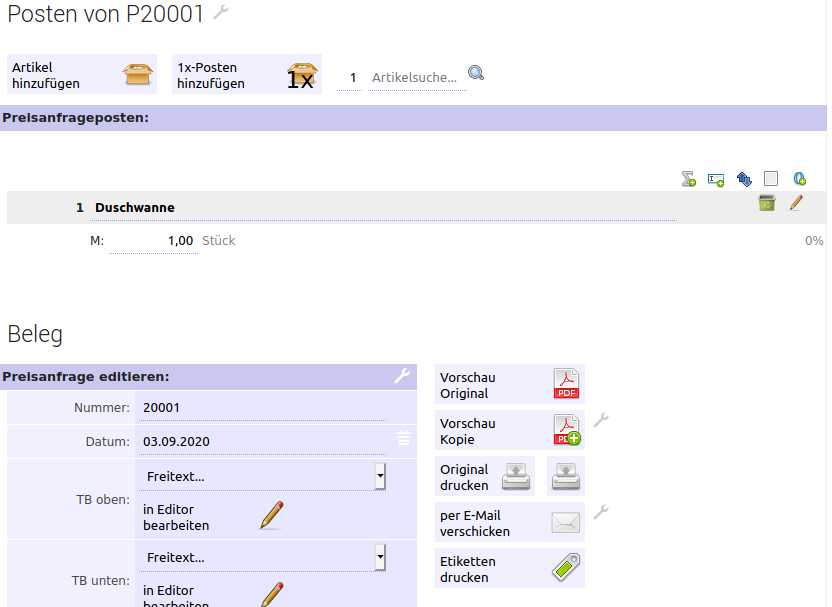Image resolution: width=832 pixels, height=607 pixels.
Task: Click the Duschwanne item name field
Action: coord(383,208)
